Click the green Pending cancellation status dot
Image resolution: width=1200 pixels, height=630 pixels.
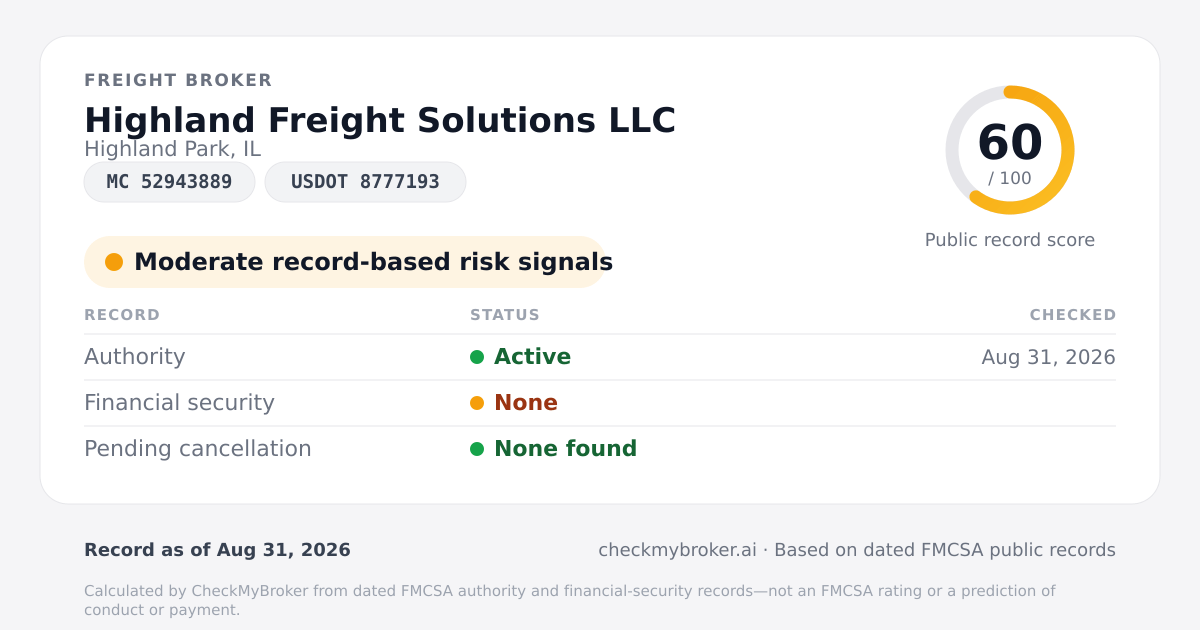tap(477, 449)
